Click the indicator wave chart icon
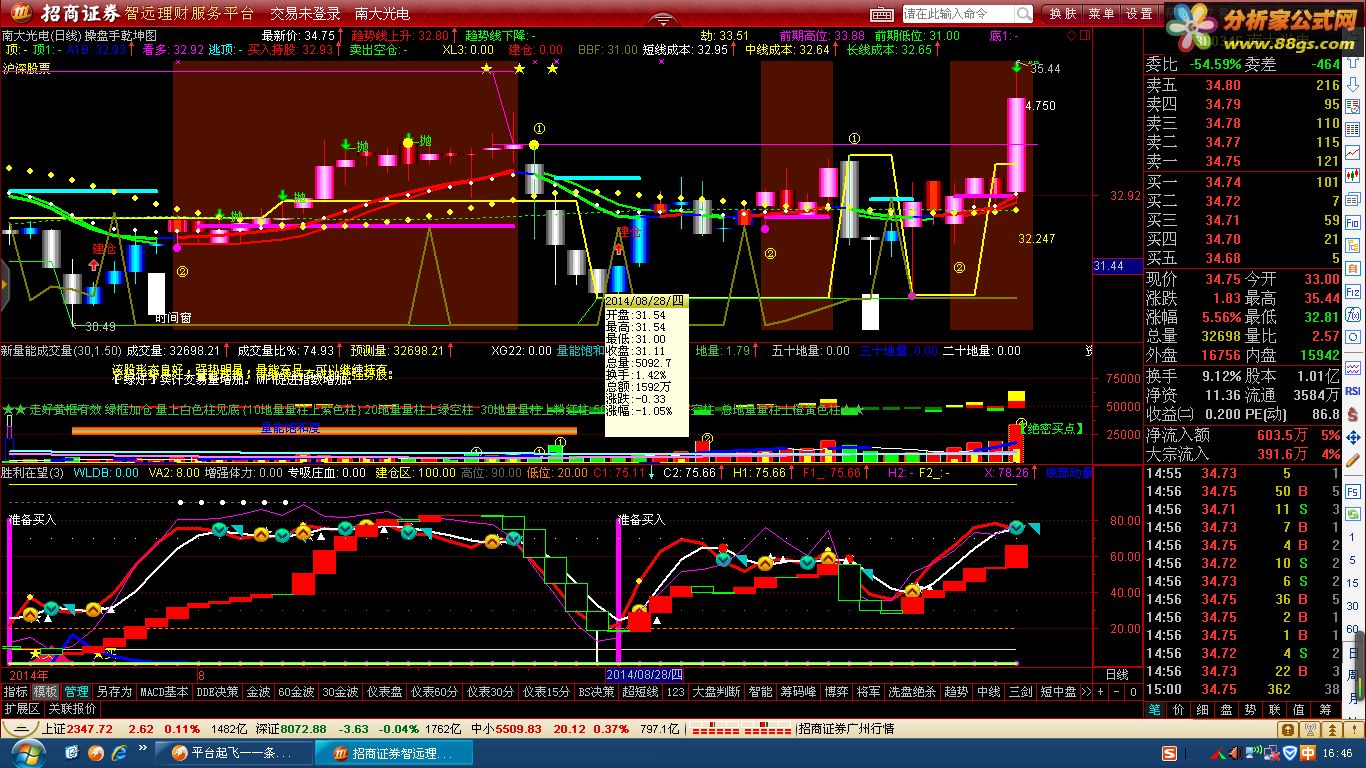The image size is (1366, 768). [x=1353, y=368]
